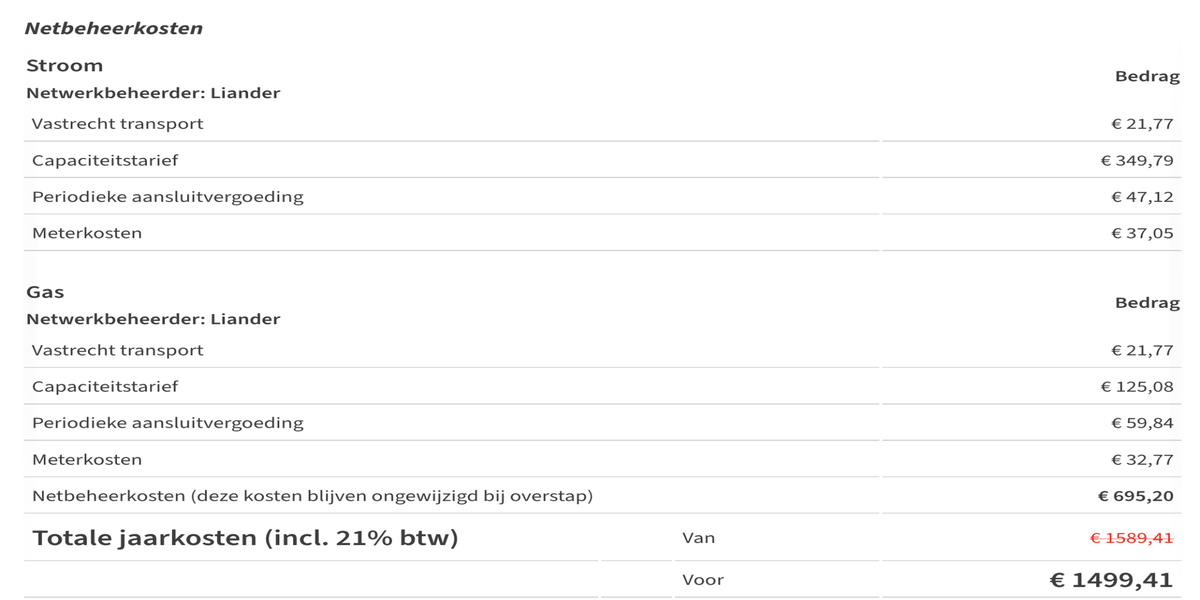Click the € 349,79 amount
The height and width of the screenshot is (600, 1200).
tap(1137, 160)
